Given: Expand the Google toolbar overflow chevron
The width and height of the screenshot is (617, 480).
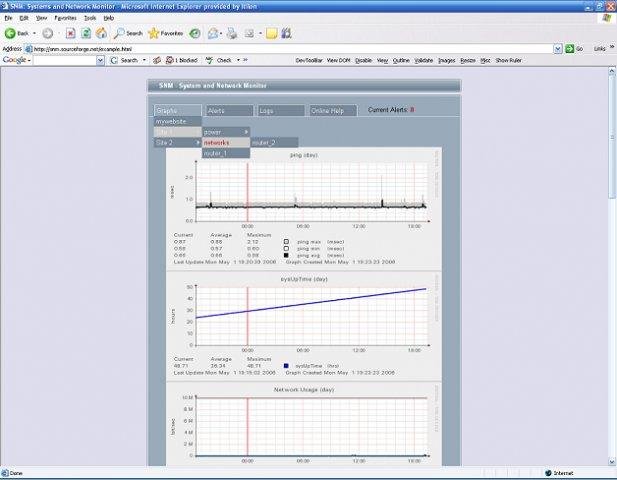Looking at the screenshot, I should (246, 60).
